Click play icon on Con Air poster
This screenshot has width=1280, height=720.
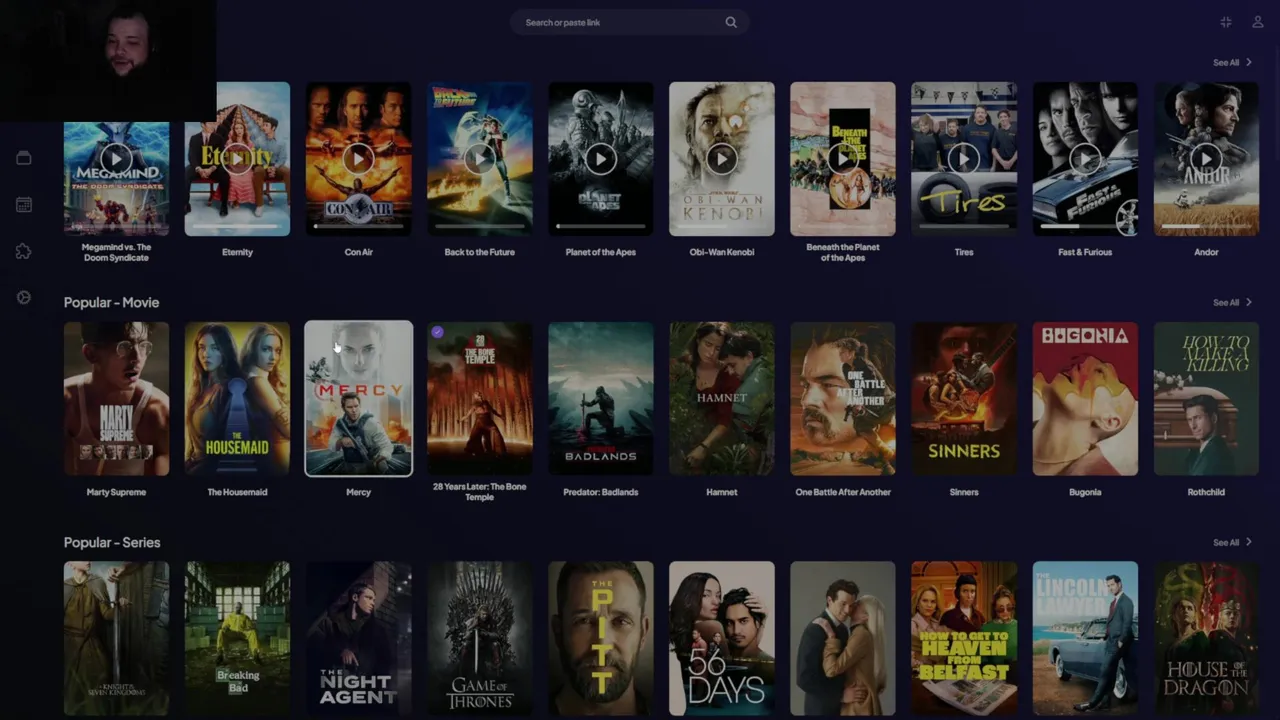pos(358,158)
